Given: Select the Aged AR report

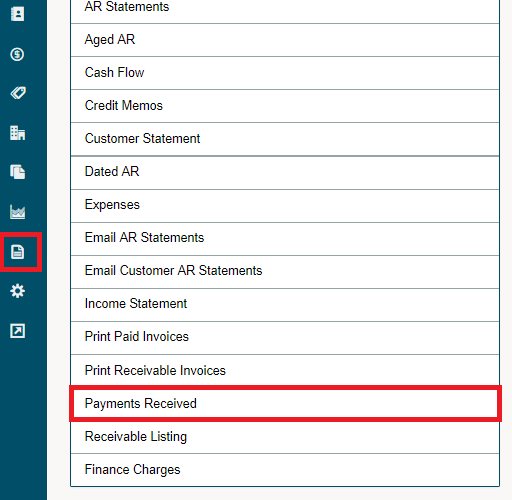Looking at the screenshot, I should click(285, 40).
